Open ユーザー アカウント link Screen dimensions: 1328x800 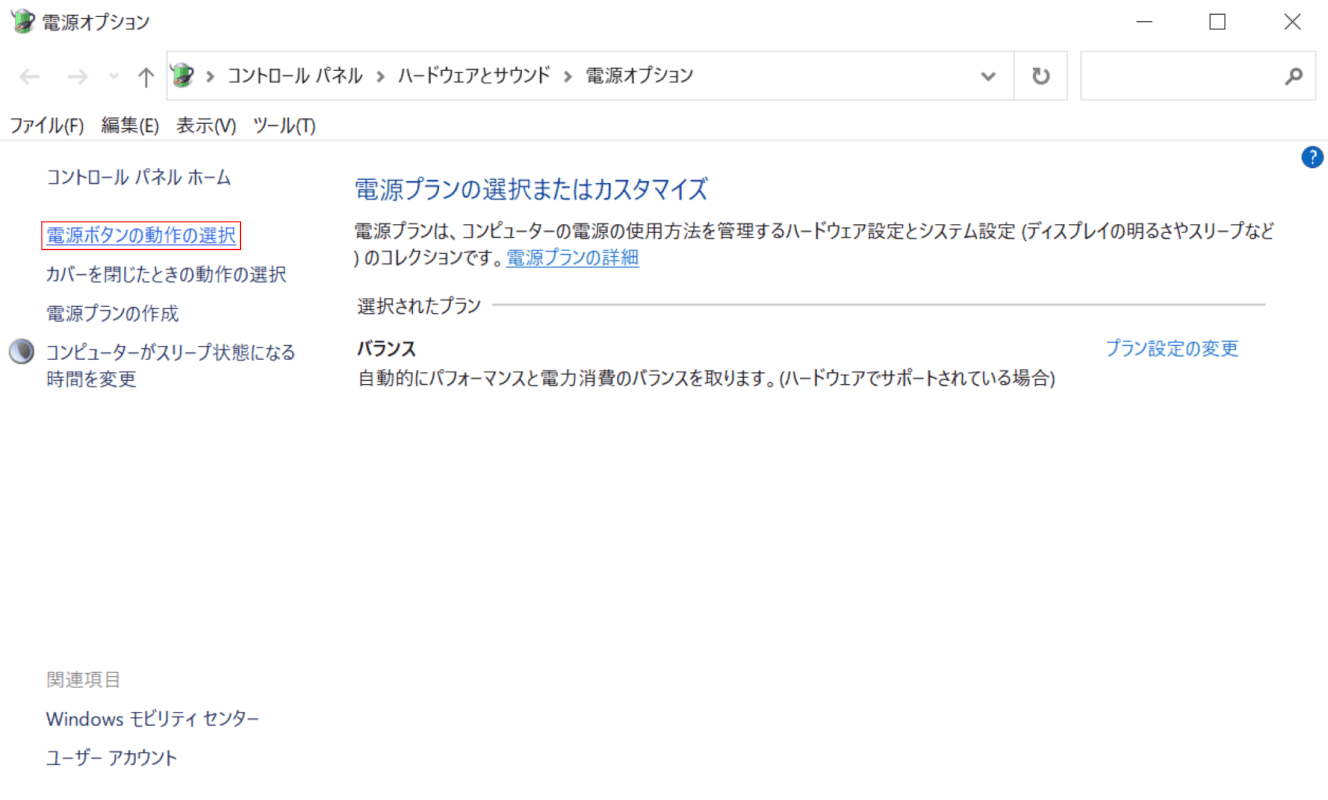point(112,758)
